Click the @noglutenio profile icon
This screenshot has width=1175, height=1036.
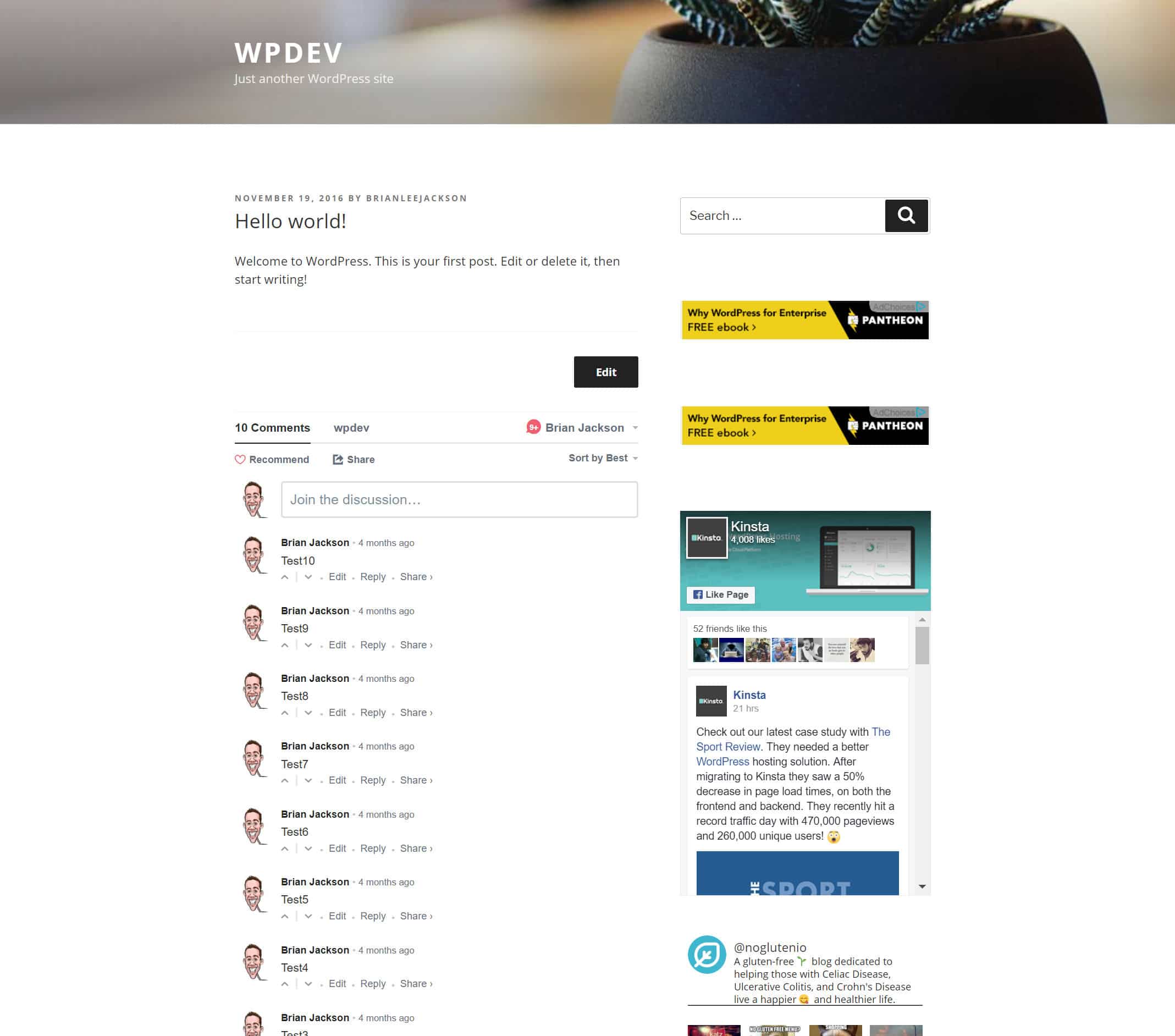click(707, 954)
